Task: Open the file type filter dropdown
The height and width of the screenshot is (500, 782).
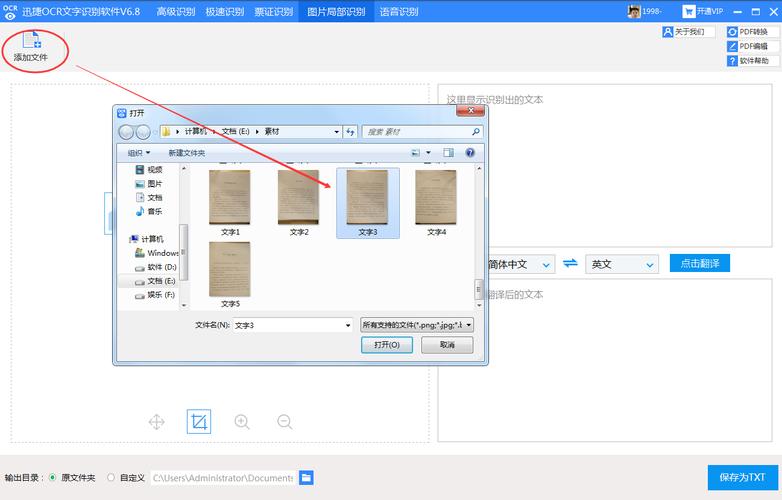Action: pos(417,325)
